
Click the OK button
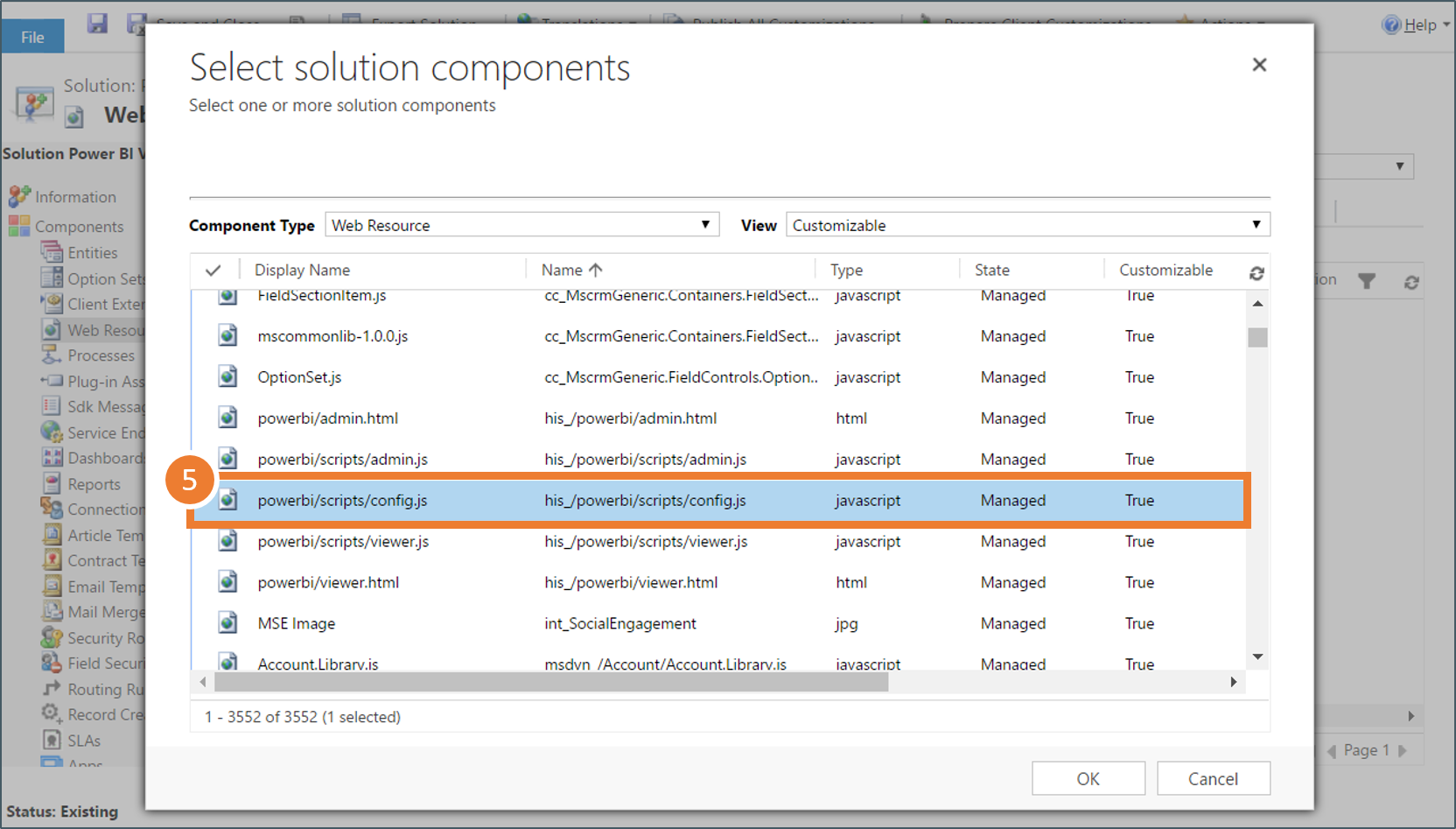click(x=1088, y=778)
